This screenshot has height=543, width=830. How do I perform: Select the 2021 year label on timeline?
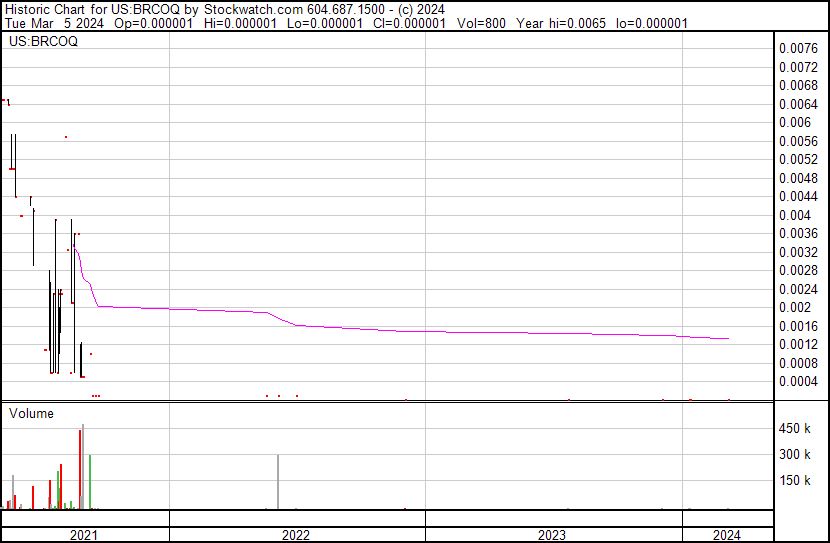click(85, 535)
